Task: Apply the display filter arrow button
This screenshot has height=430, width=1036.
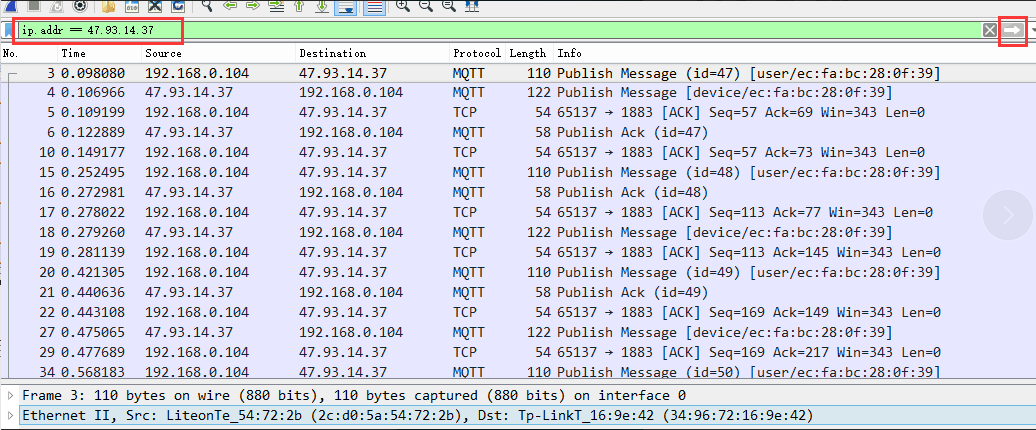Action: [x=1012, y=30]
